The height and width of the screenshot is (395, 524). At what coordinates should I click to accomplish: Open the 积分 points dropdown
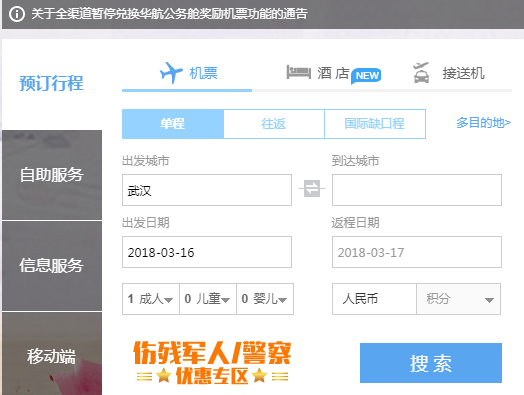458,299
